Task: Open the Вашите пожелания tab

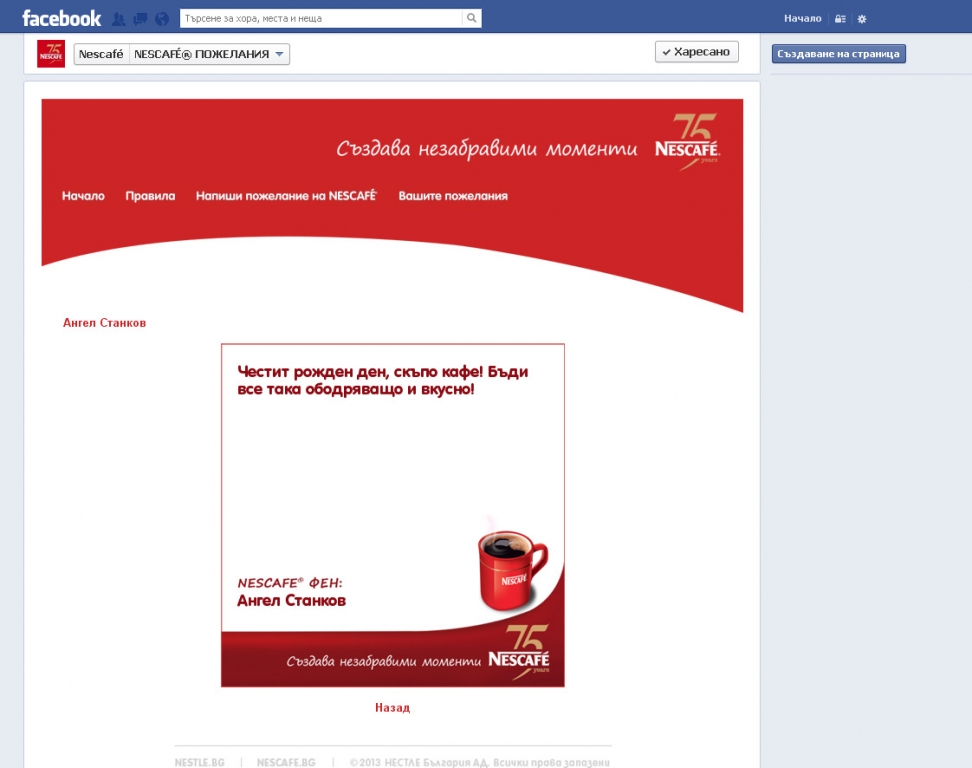Action: coord(453,196)
